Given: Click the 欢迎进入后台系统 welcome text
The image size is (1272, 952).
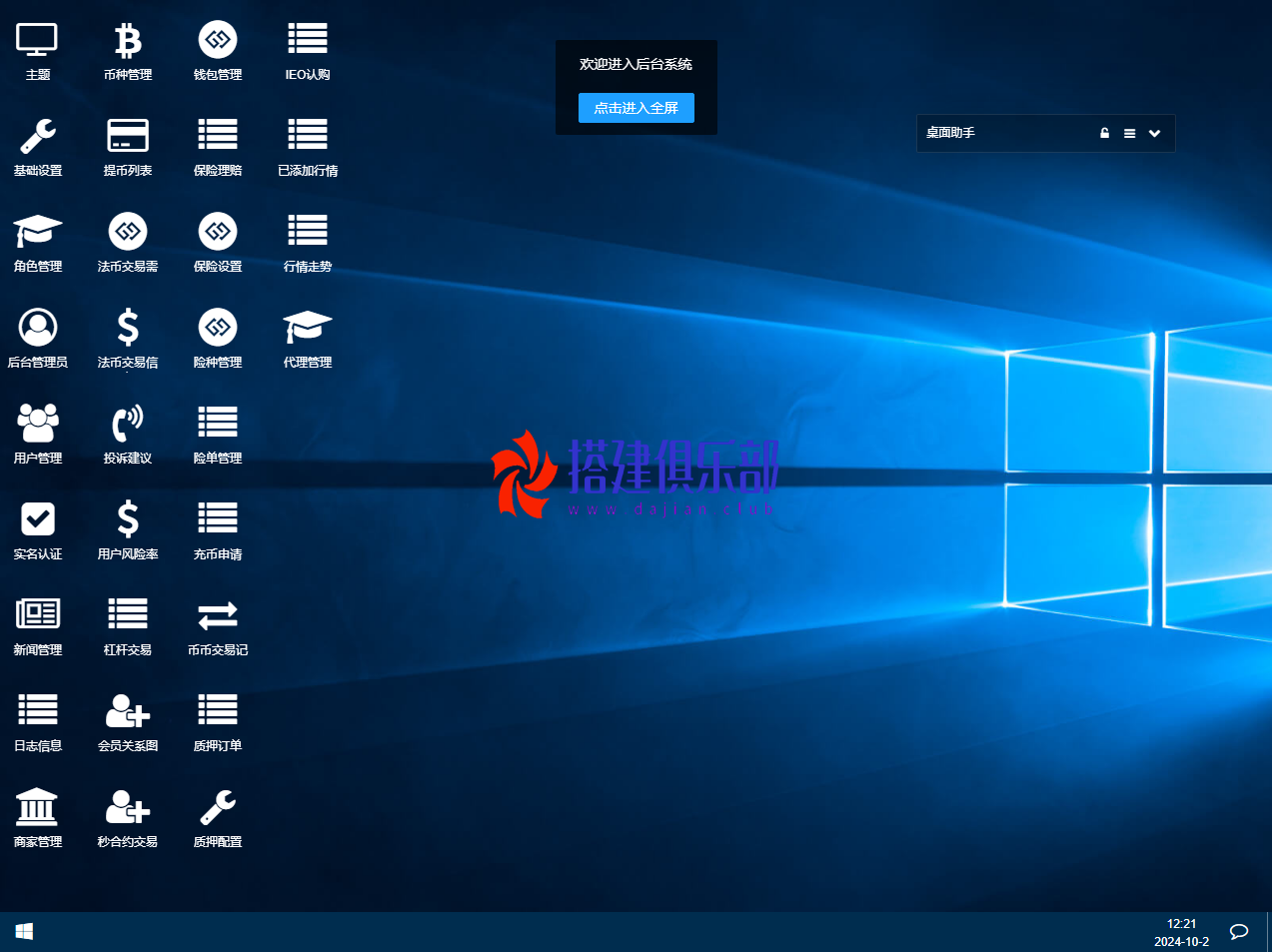Looking at the screenshot, I should (x=636, y=64).
